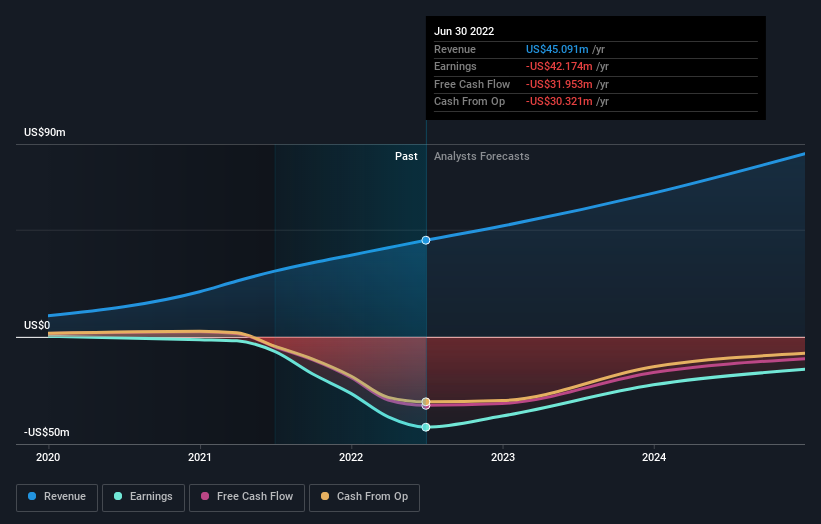
Task: Click the -US$30.321m cash from op value
Action: coord(559,102)
